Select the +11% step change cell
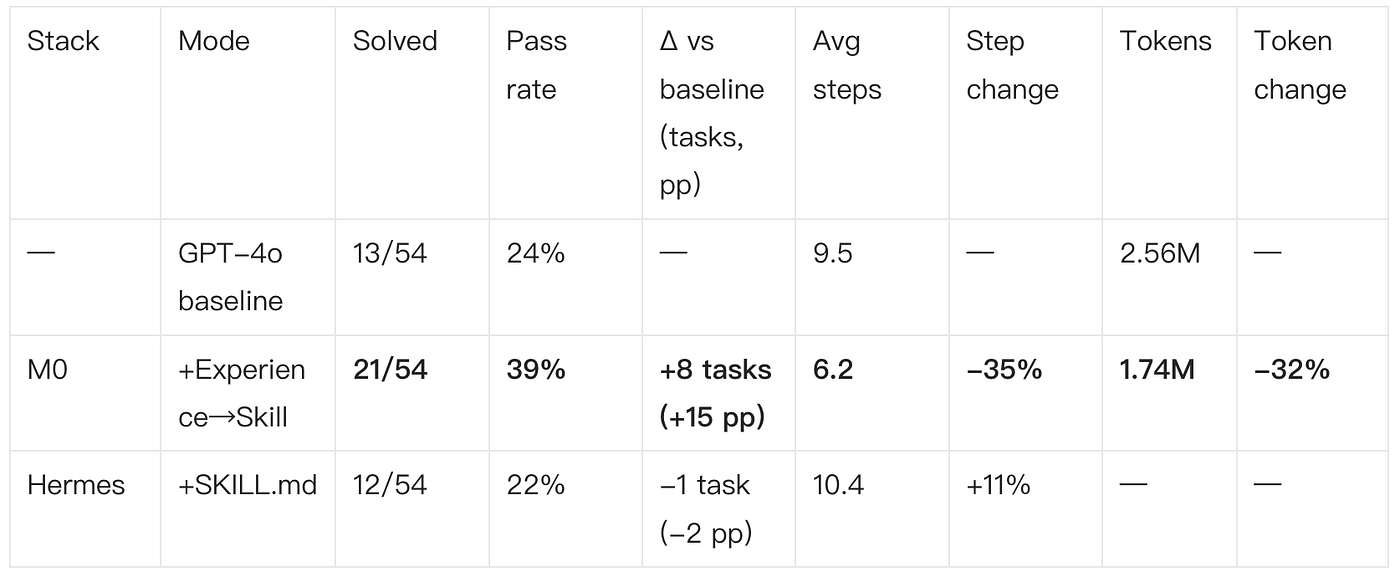This screenshot has width=1400, height=577. [x=998, y=485]
